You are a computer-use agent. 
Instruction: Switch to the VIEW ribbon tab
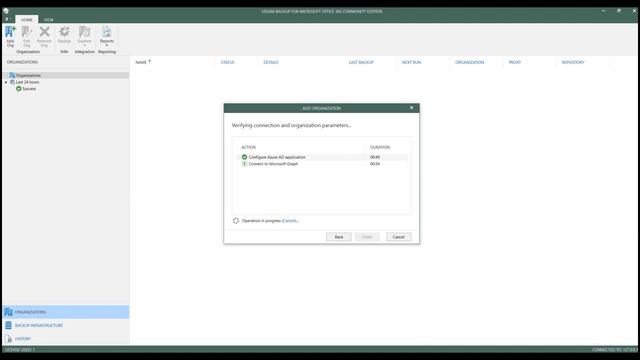[x=49, y=20]
